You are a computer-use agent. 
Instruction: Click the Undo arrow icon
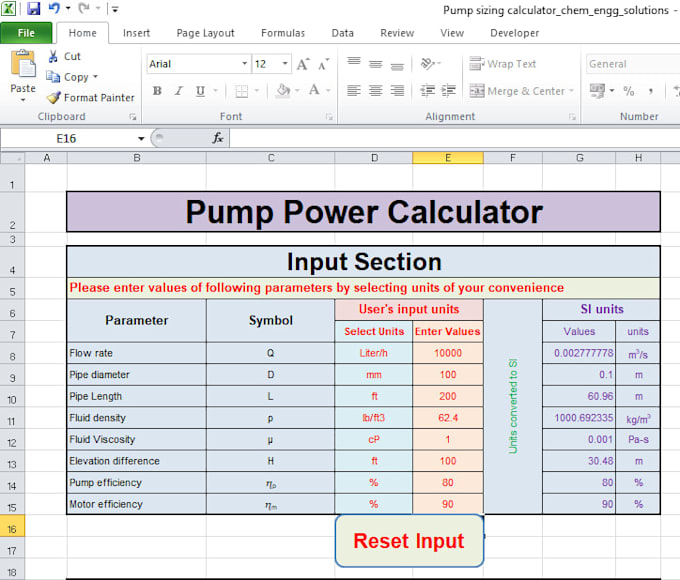54,8
